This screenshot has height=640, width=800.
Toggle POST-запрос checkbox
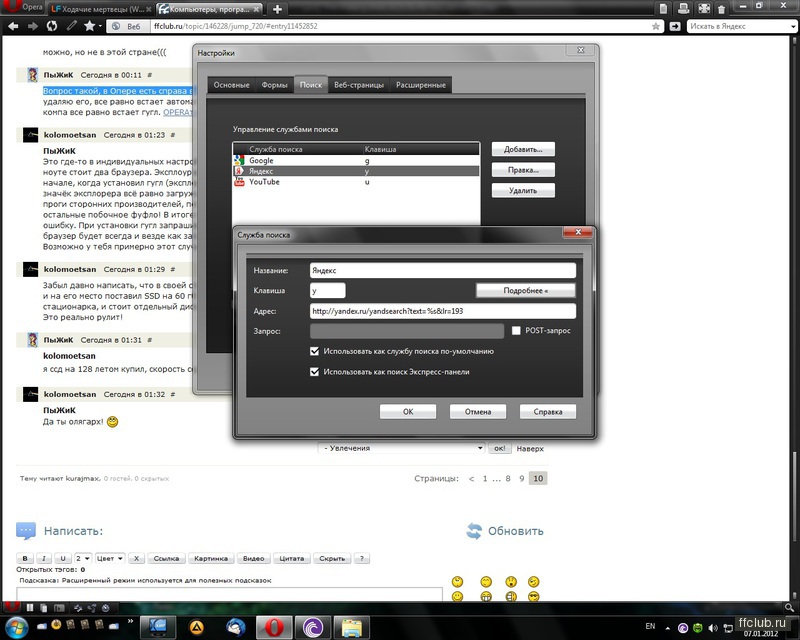click(x=516, y=331)
